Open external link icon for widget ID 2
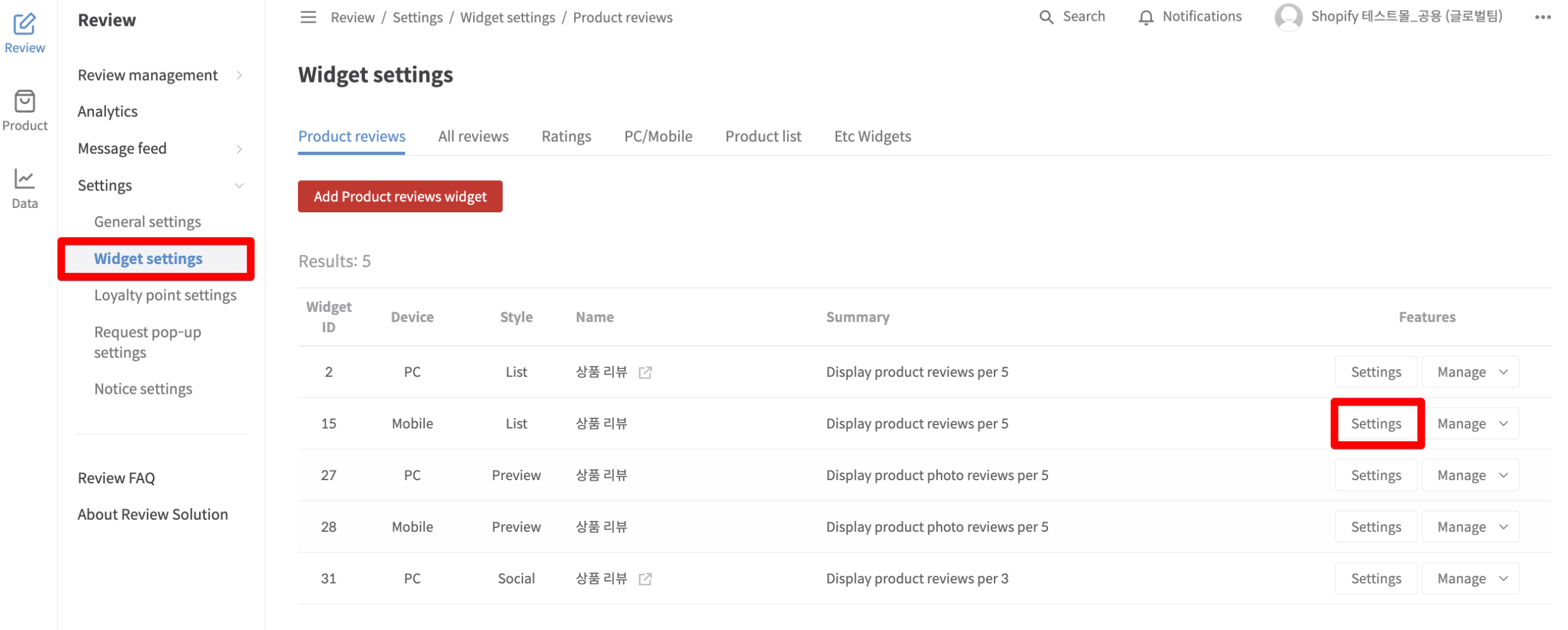This screenshot has height=630, width=1568. click(645, 372)
